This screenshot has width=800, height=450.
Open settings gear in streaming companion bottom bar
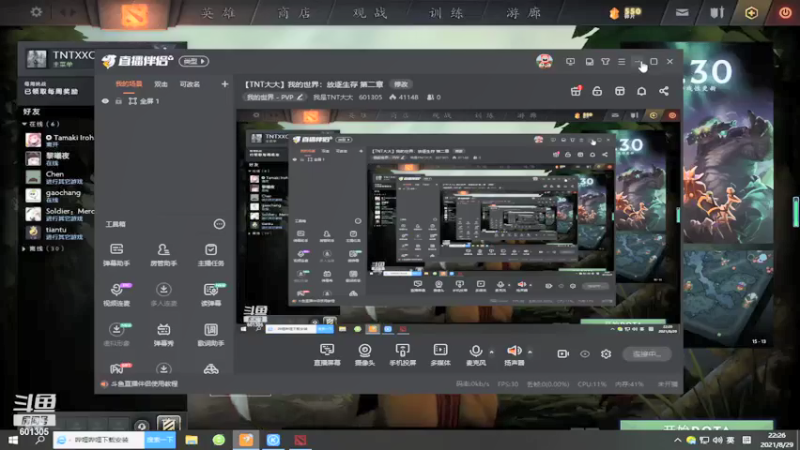pos(606,354)
